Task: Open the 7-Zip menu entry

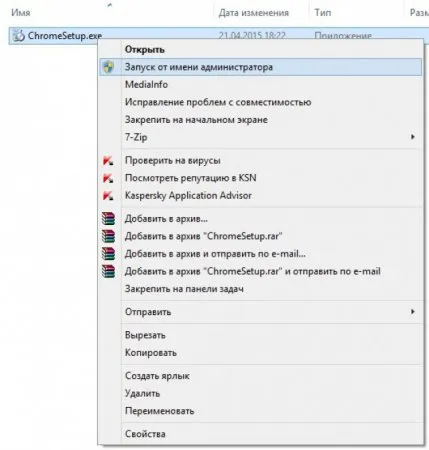Action: [261, 137]
